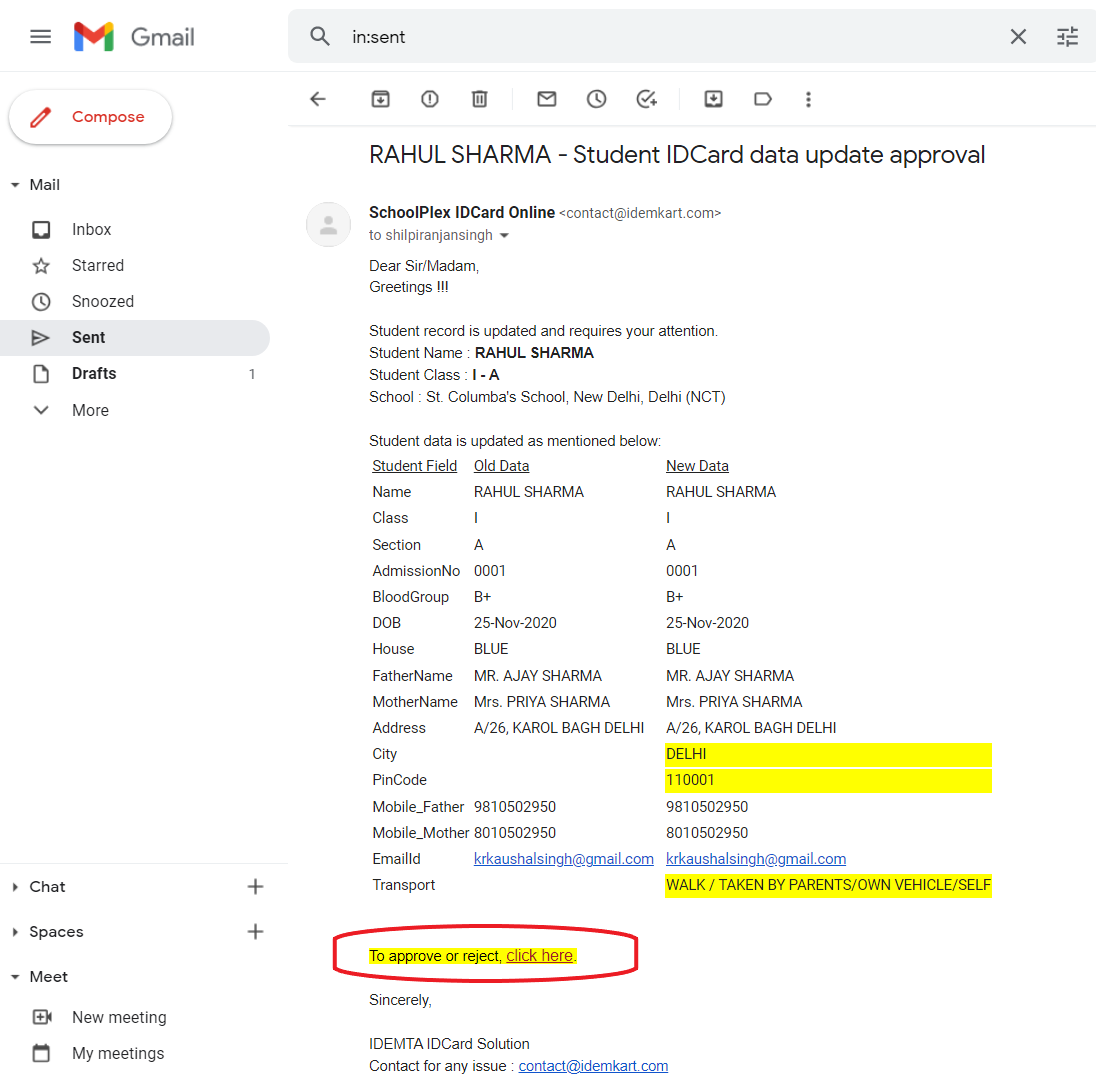Click the Compose button
Viewport: 1096px width, 1080px height.
point(91,117)
